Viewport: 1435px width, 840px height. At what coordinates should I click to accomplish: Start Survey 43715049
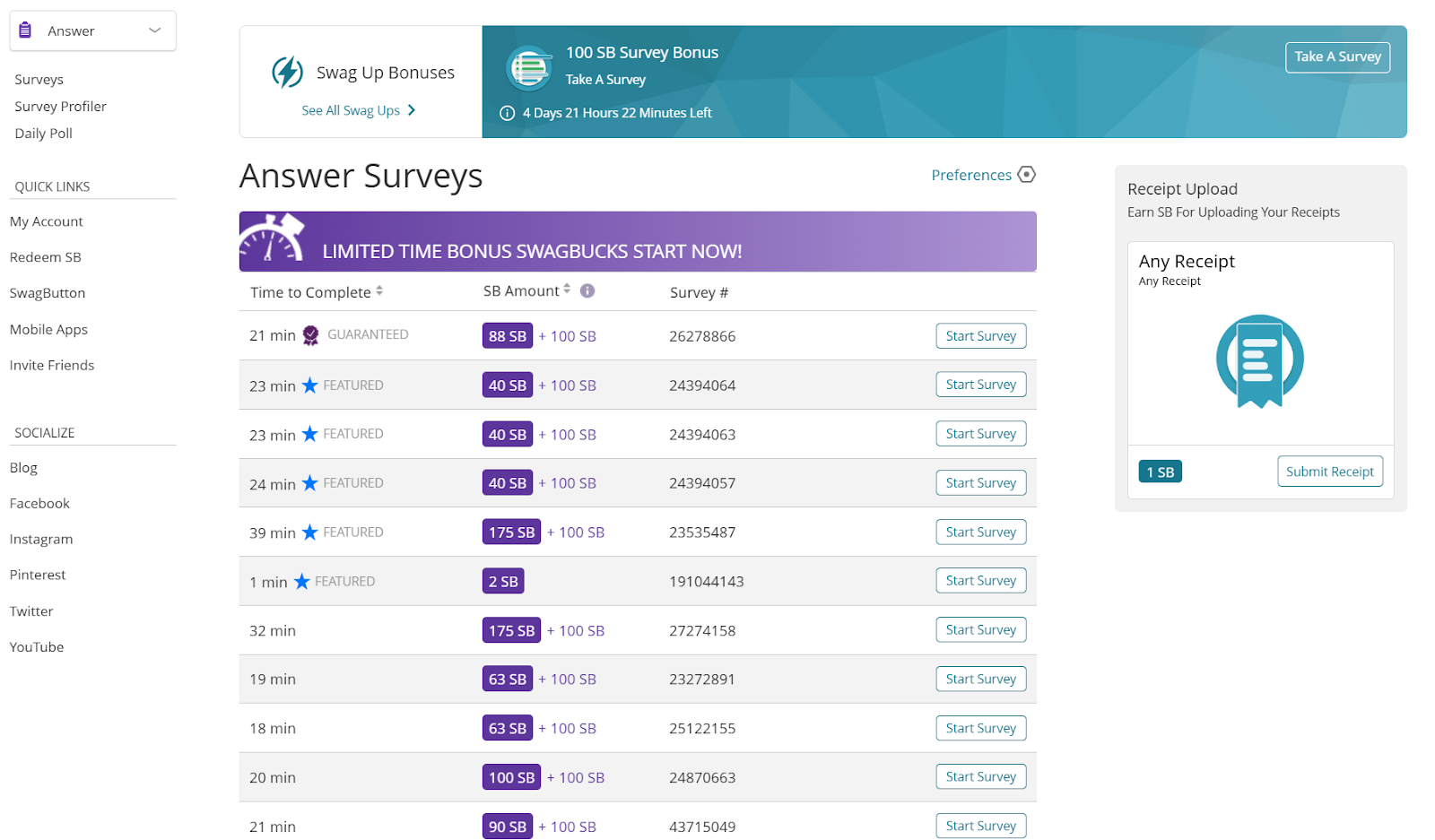pyautogui.click(x=981, y=827)
